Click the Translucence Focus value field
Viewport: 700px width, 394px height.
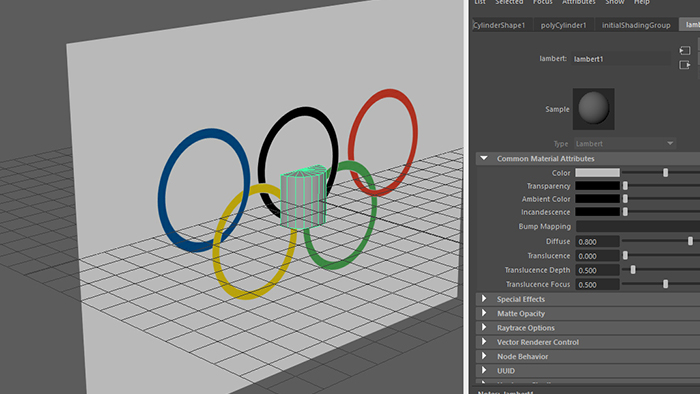(597, 284)
